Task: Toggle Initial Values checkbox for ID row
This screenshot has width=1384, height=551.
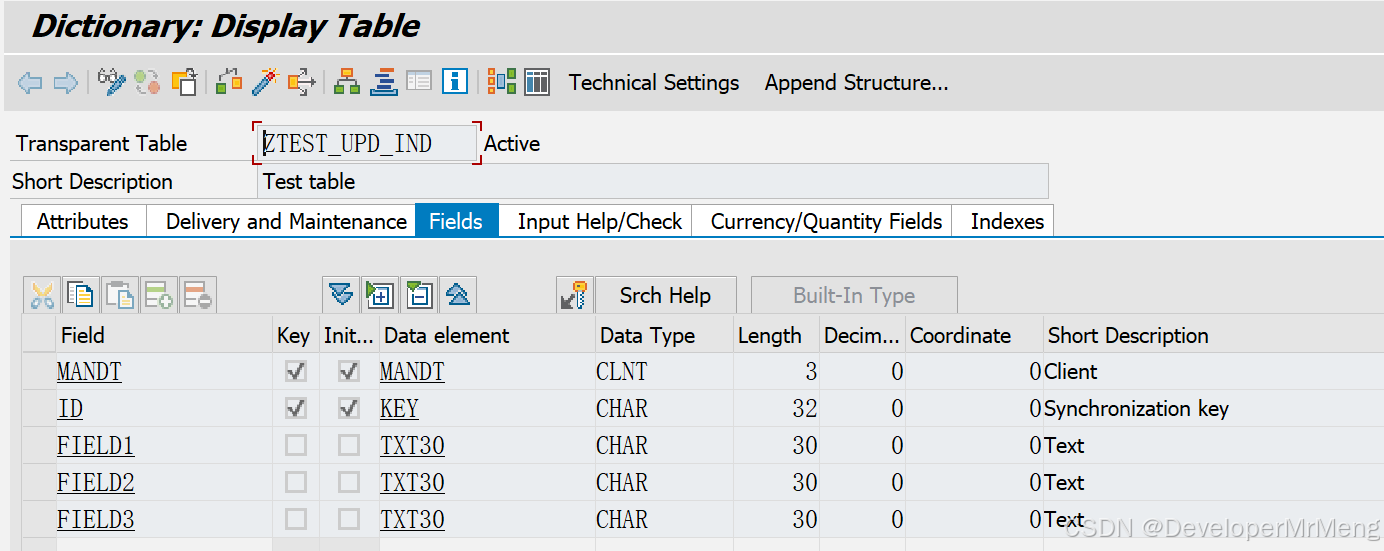Action: (349, 408)
